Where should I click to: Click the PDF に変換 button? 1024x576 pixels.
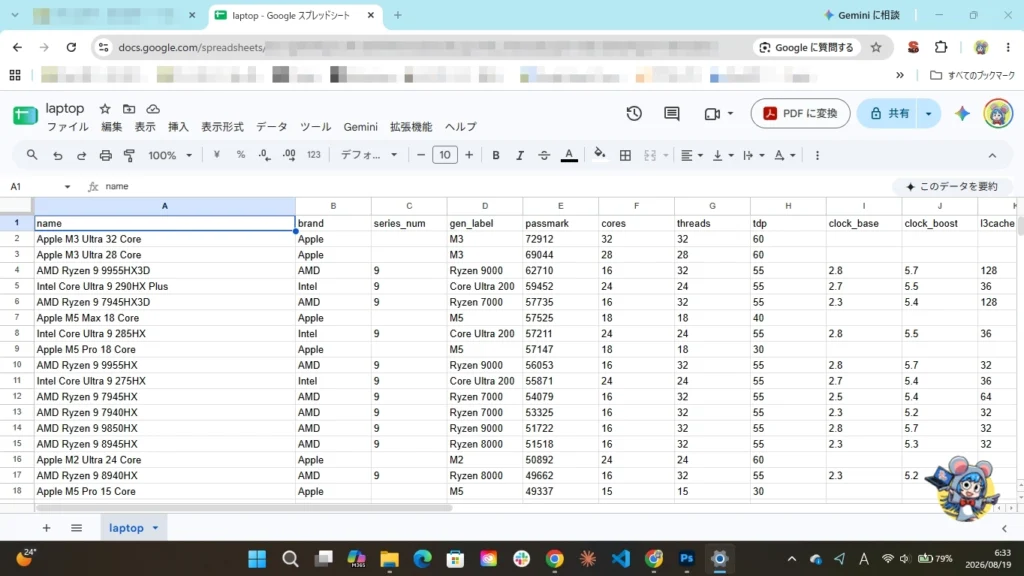(800, 114)
